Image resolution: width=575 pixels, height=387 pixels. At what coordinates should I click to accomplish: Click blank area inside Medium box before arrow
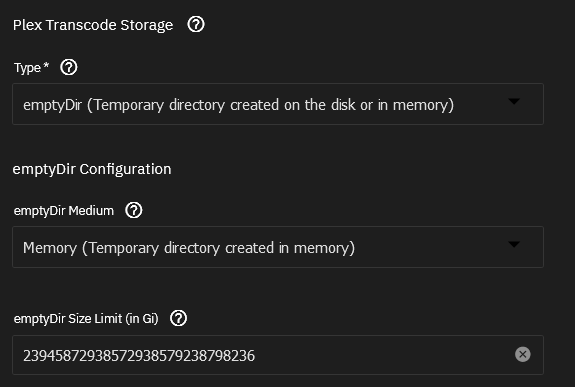[x=429, y=248]
